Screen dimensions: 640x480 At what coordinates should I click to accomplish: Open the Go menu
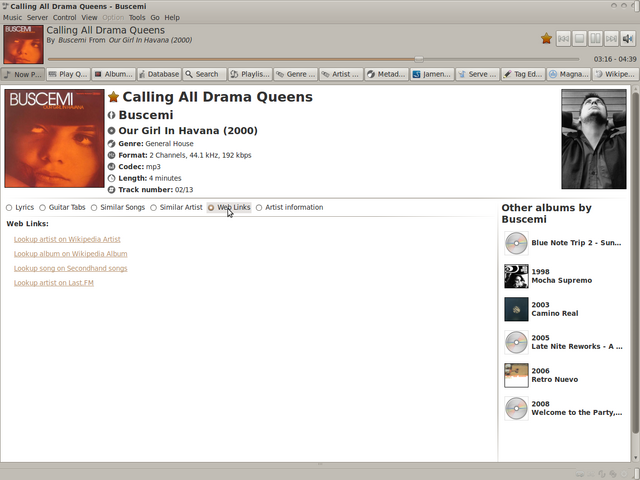[155, 18]
